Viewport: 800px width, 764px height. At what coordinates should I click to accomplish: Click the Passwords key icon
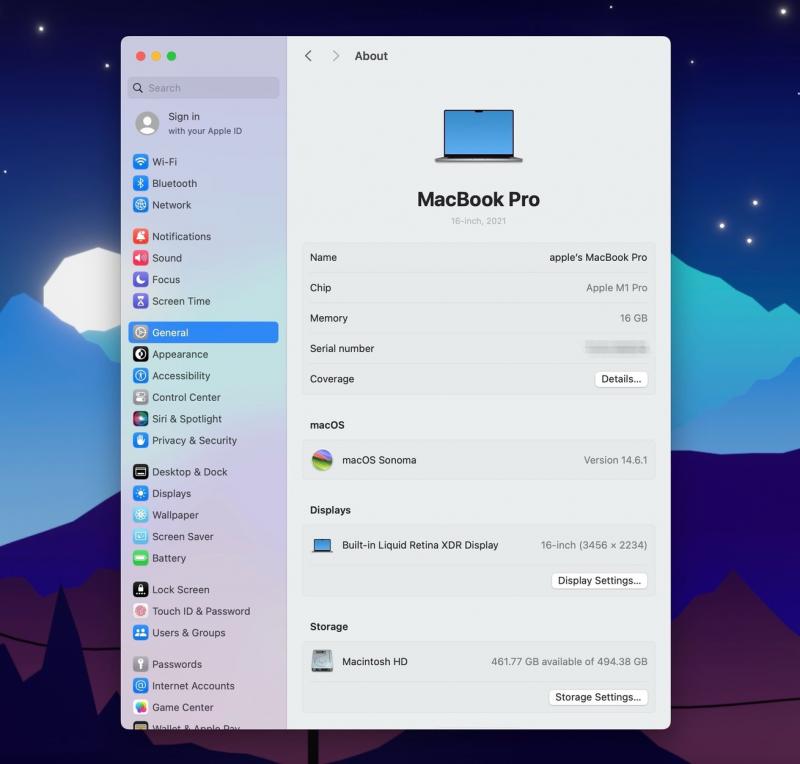point(140,664)
